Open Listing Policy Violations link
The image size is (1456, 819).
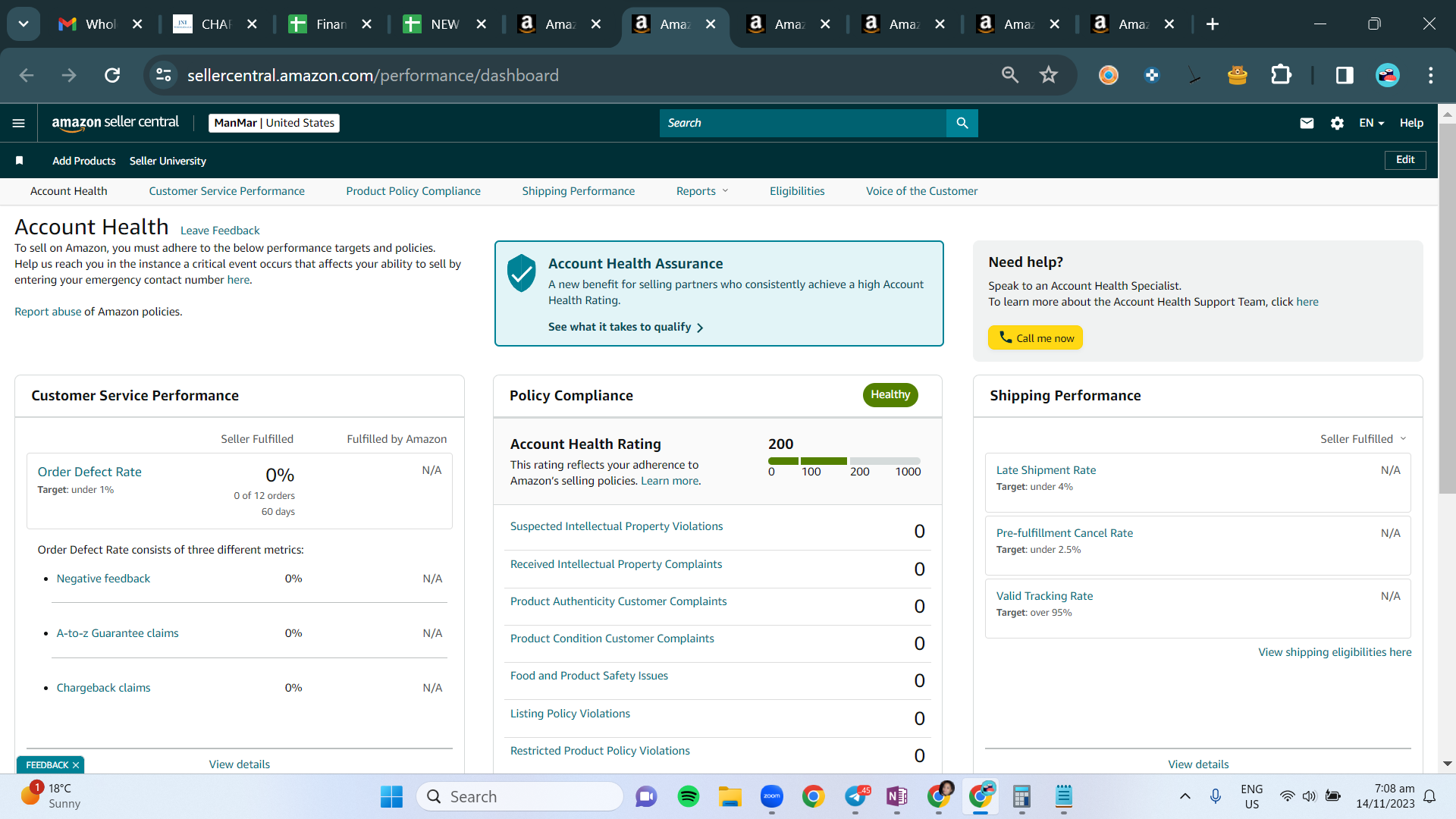(570, 714)
